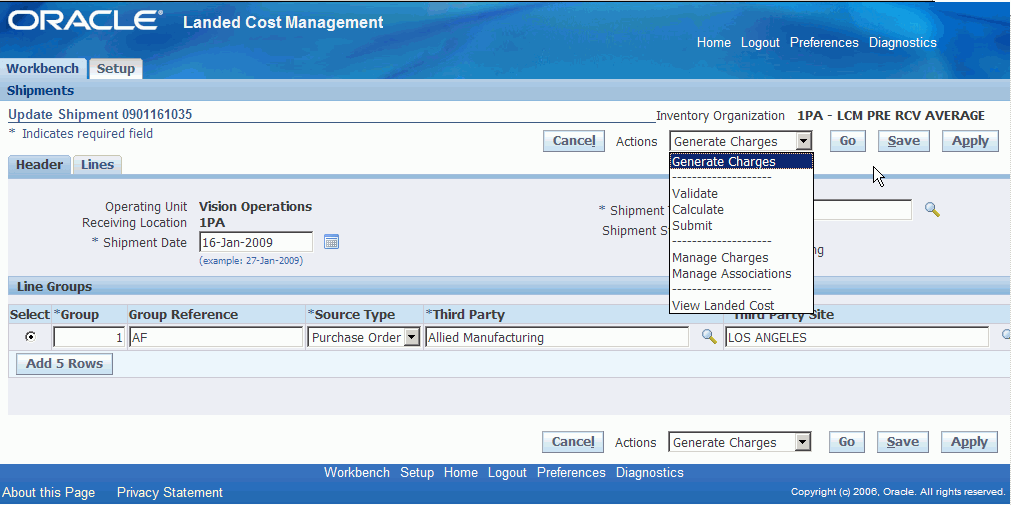Click the Shipment Type input field
This screenshot has width=1011, height=505.
coord(862,210)
